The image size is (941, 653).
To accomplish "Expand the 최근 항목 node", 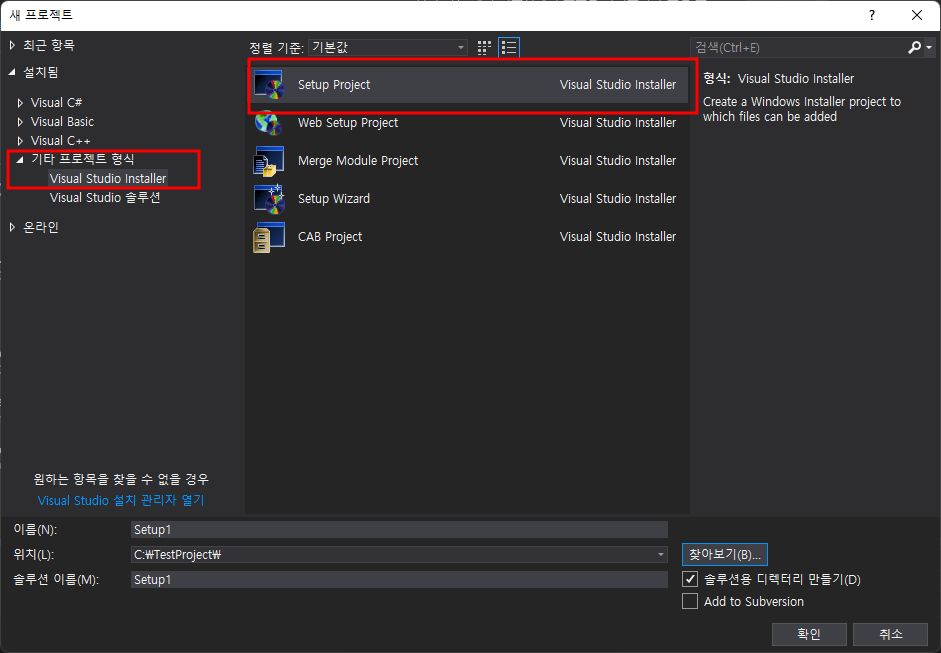I will pos(12,45).
